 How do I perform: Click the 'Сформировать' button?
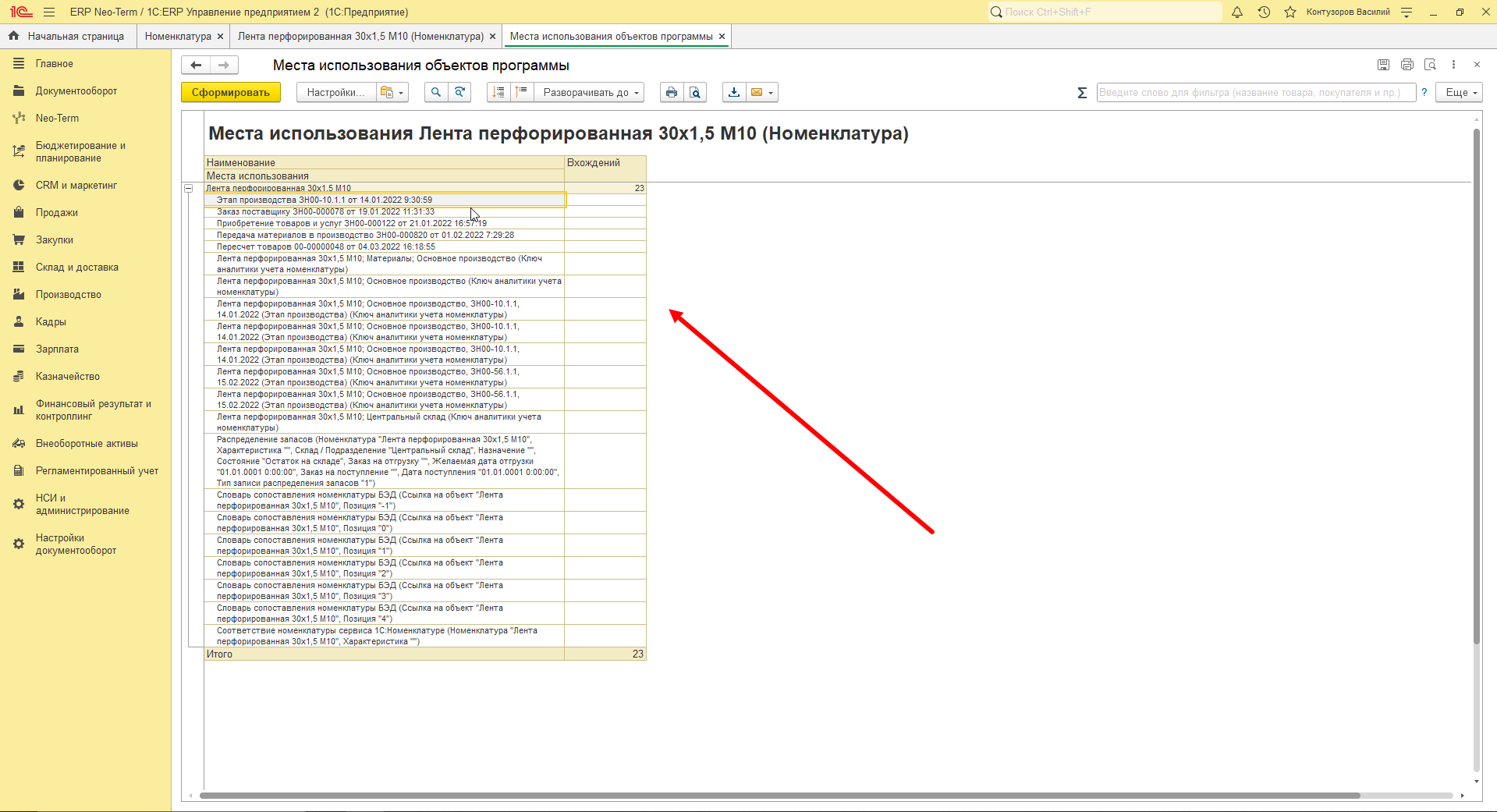point(231,93)
